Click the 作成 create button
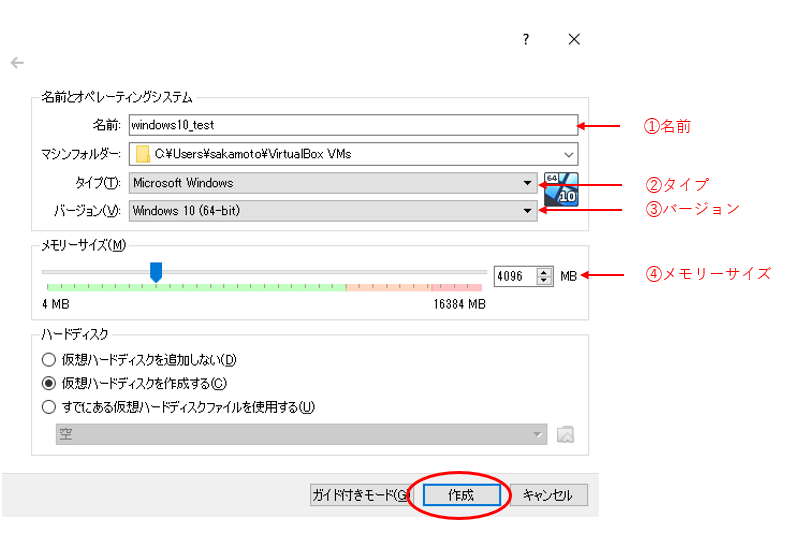Viewport: 792px width, 546px height. point(461,495)
